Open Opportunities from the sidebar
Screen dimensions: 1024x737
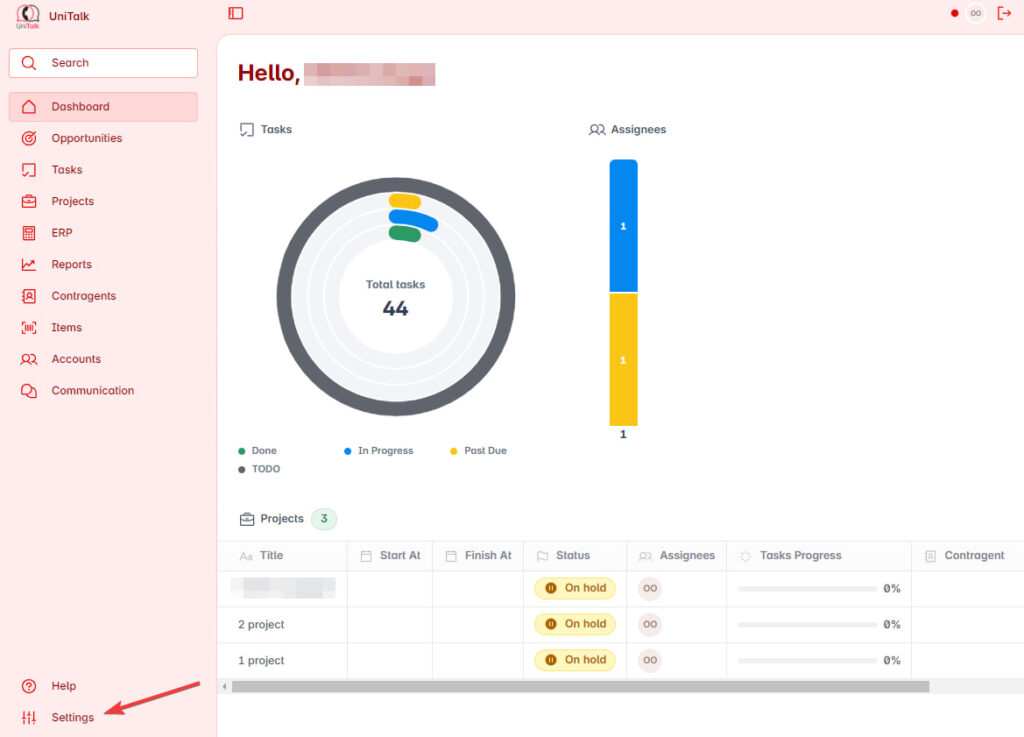[86, 138]
